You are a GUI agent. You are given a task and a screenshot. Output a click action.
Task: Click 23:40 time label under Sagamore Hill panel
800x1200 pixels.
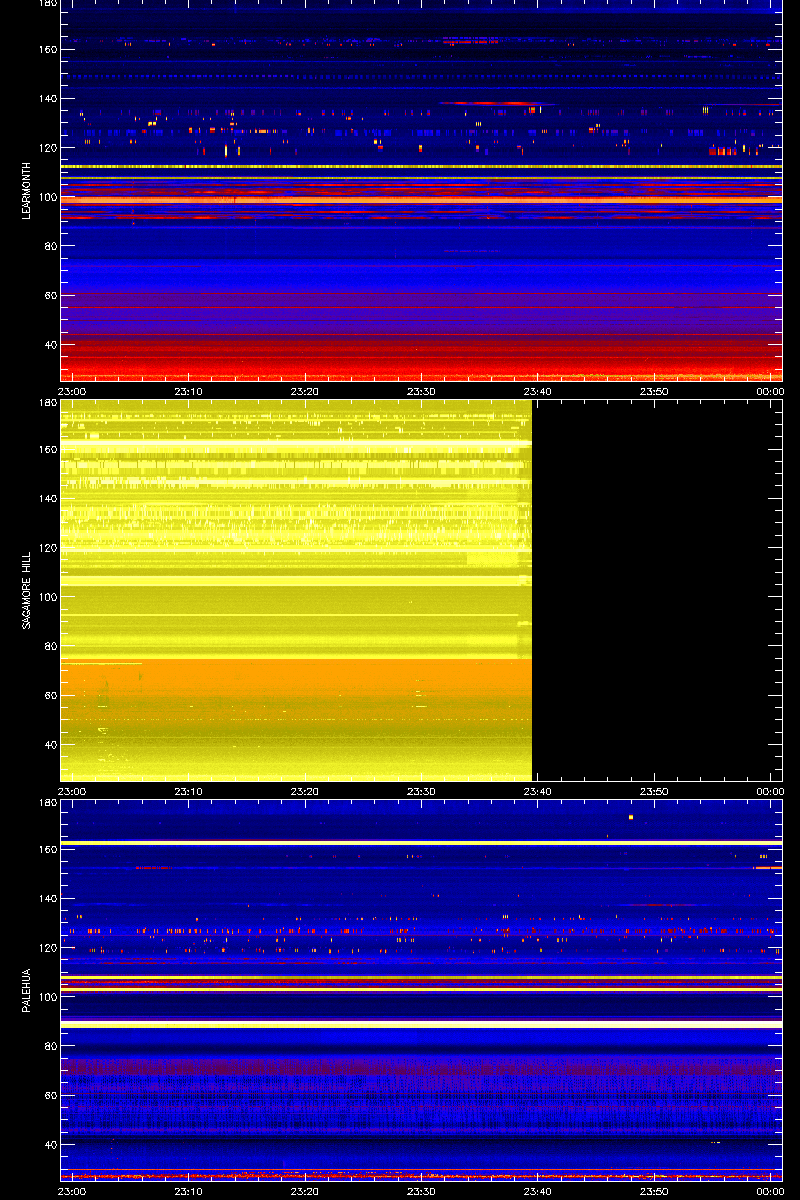click(538, 792)
